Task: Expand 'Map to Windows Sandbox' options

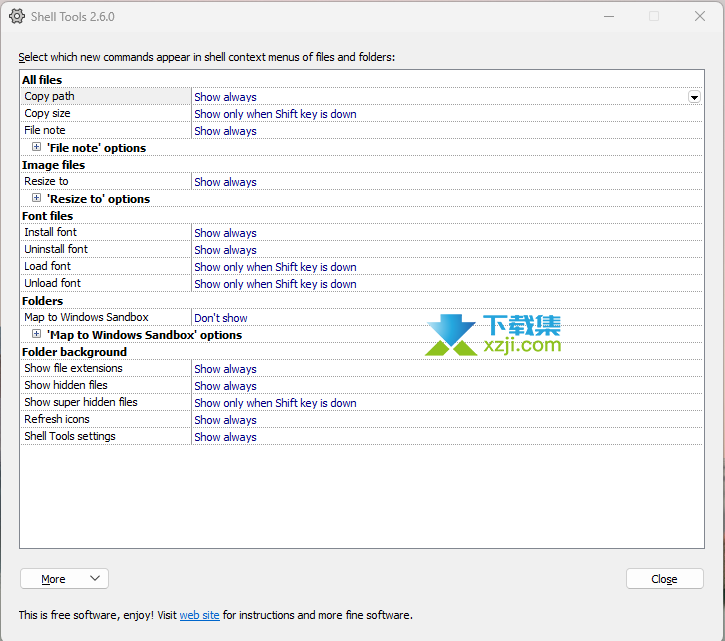Action: 36,334
